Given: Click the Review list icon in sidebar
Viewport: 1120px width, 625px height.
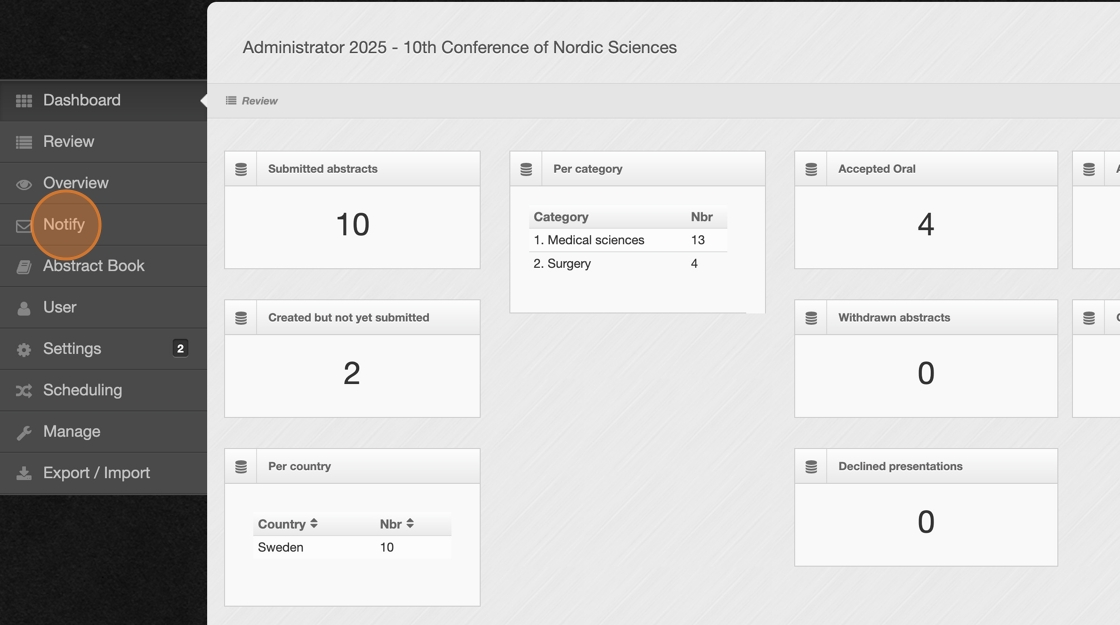Looking at the screenshot, I should [24, 142].
